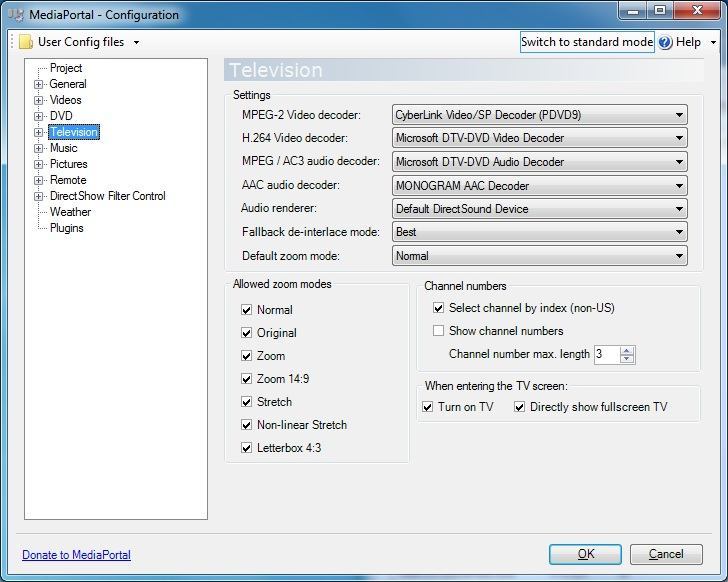The image size is (728, 582).
Task: Open the MPEG / AC3 audio decoder dropdown
Action: 540,162
